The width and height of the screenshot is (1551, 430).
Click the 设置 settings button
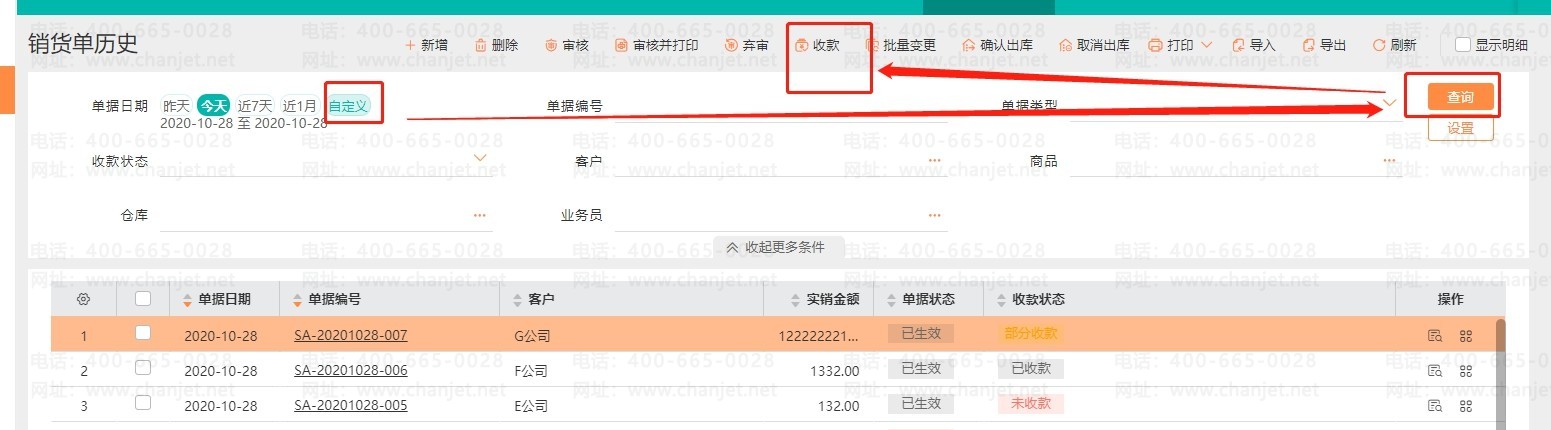[1460, 128]
